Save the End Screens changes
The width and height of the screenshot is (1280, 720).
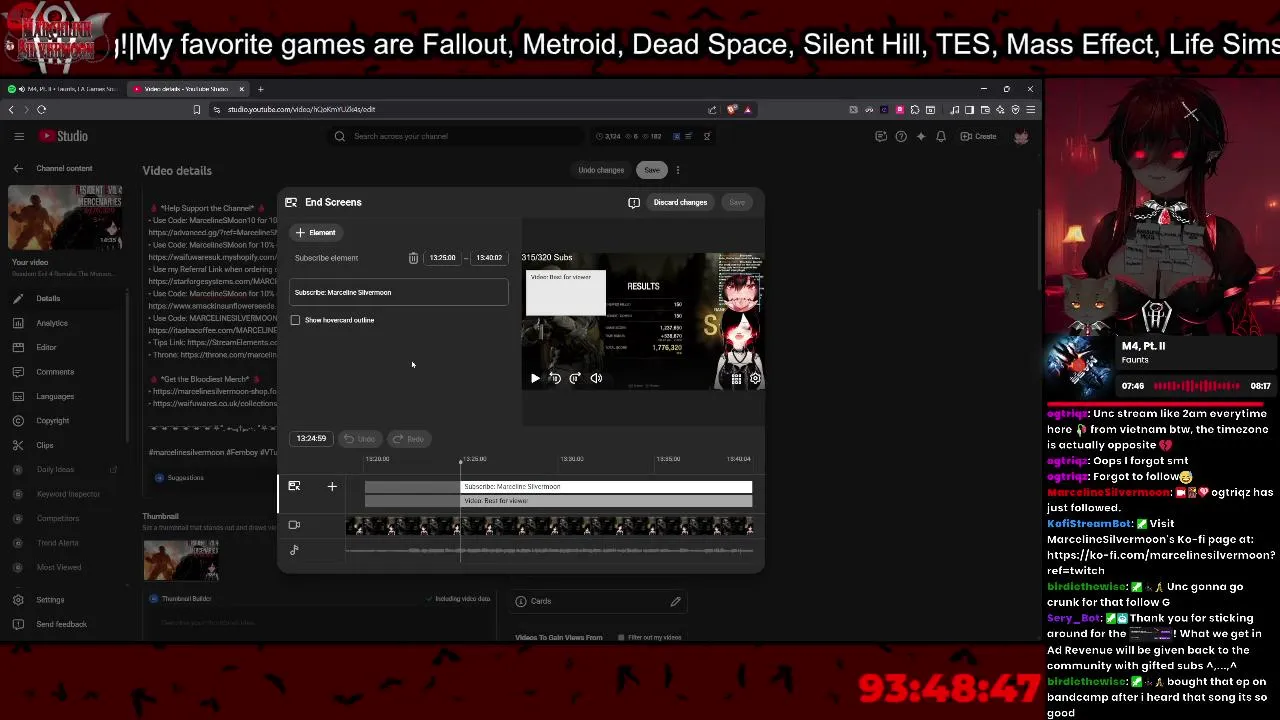[x=737, y=202]
